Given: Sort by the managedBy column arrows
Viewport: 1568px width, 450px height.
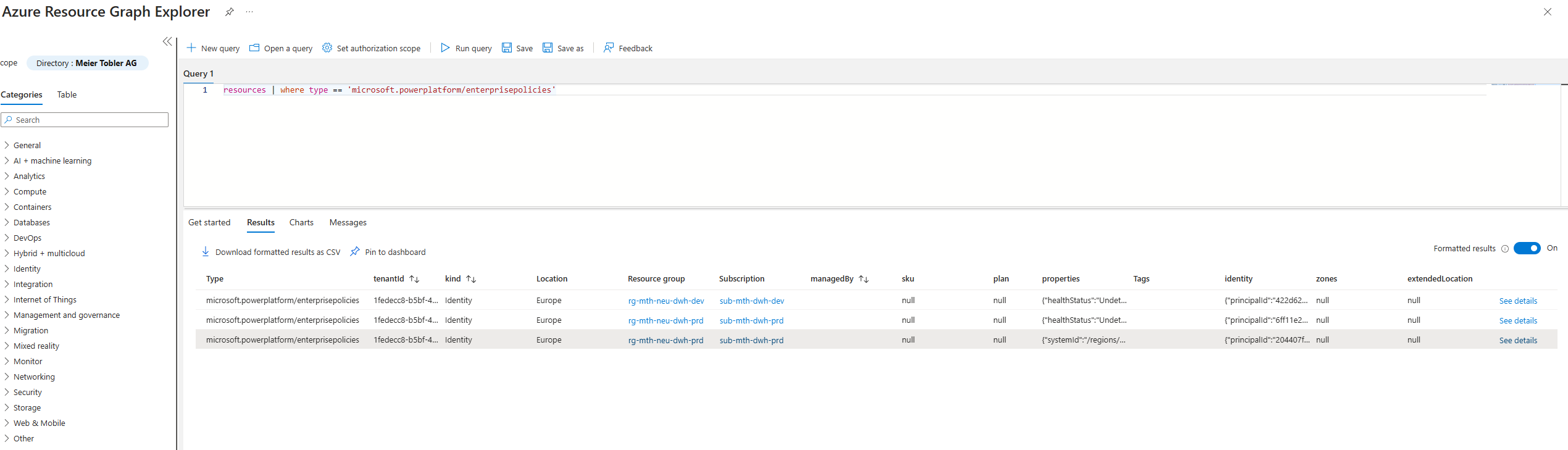Looking at the screenshot, I should pyautogui.click(x=864, y=279).
